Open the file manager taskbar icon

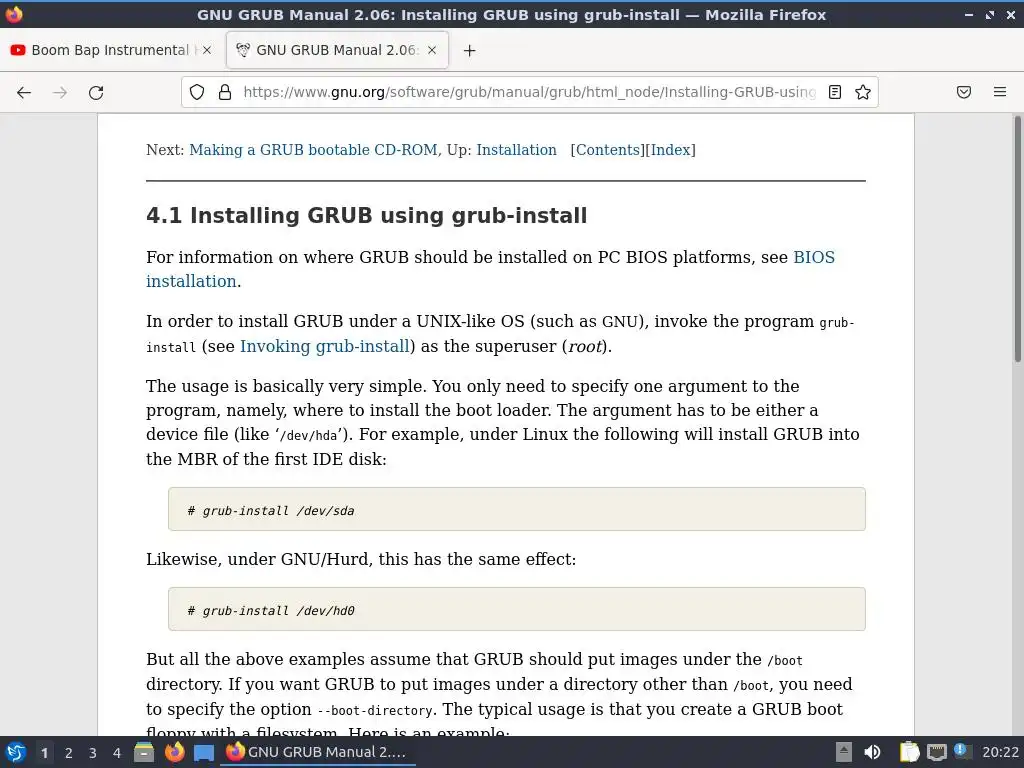click(144, 752)
